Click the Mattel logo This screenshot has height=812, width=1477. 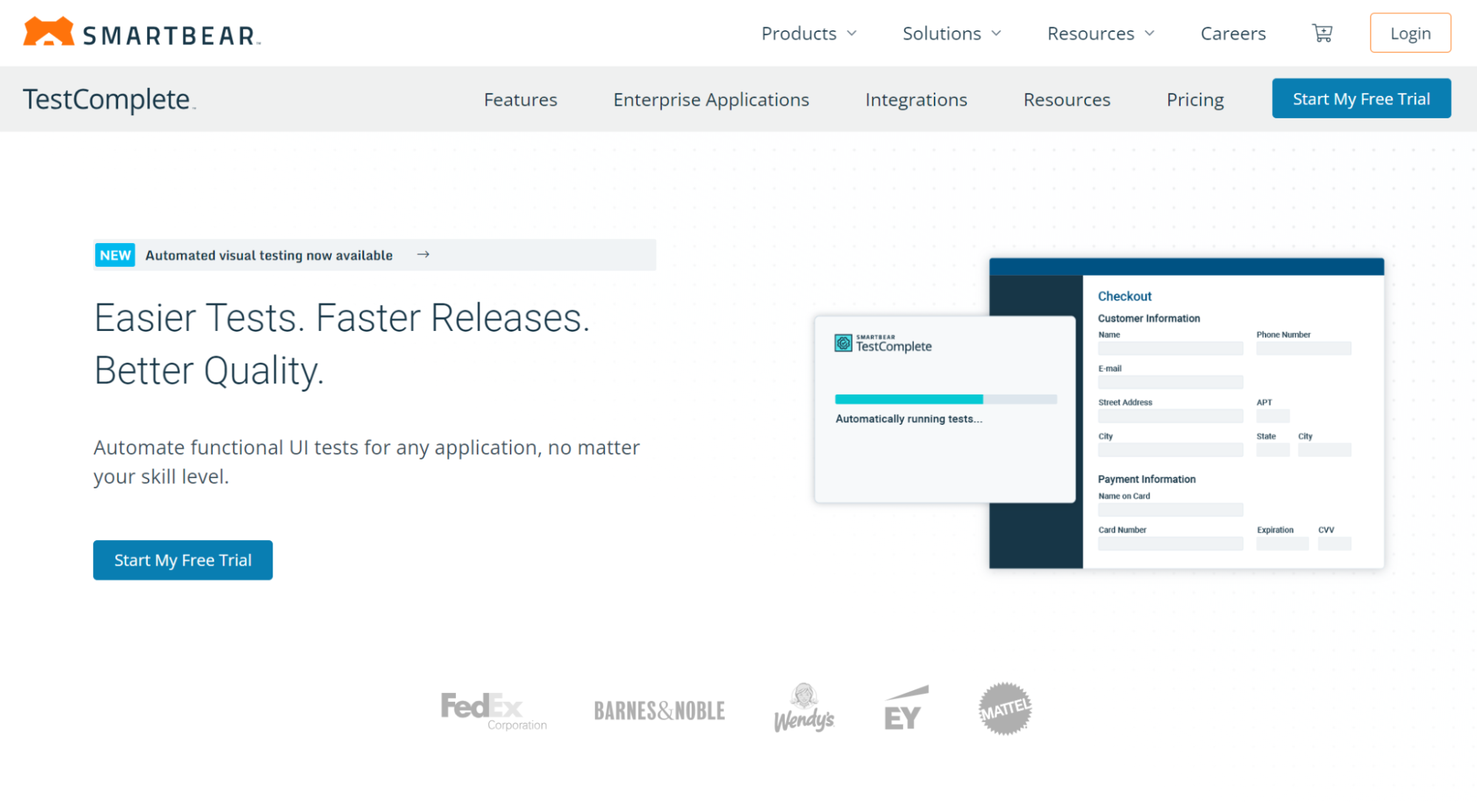pos(1004,709)
